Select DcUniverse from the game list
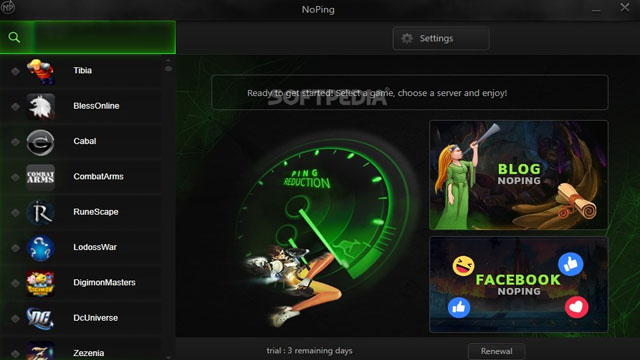The height and width of the screenshot is (360, 640). tap(82, 318)
